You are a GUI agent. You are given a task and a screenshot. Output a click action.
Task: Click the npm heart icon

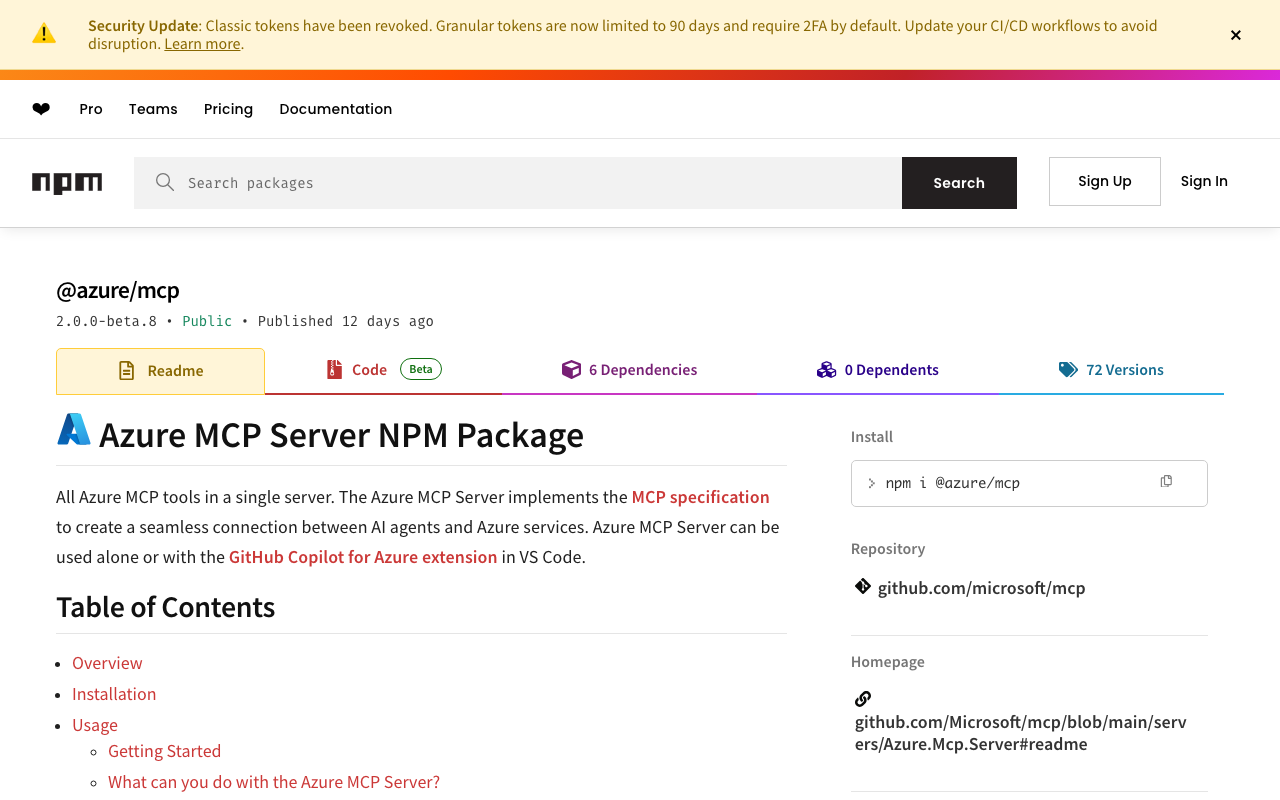[x=41, y=109]
